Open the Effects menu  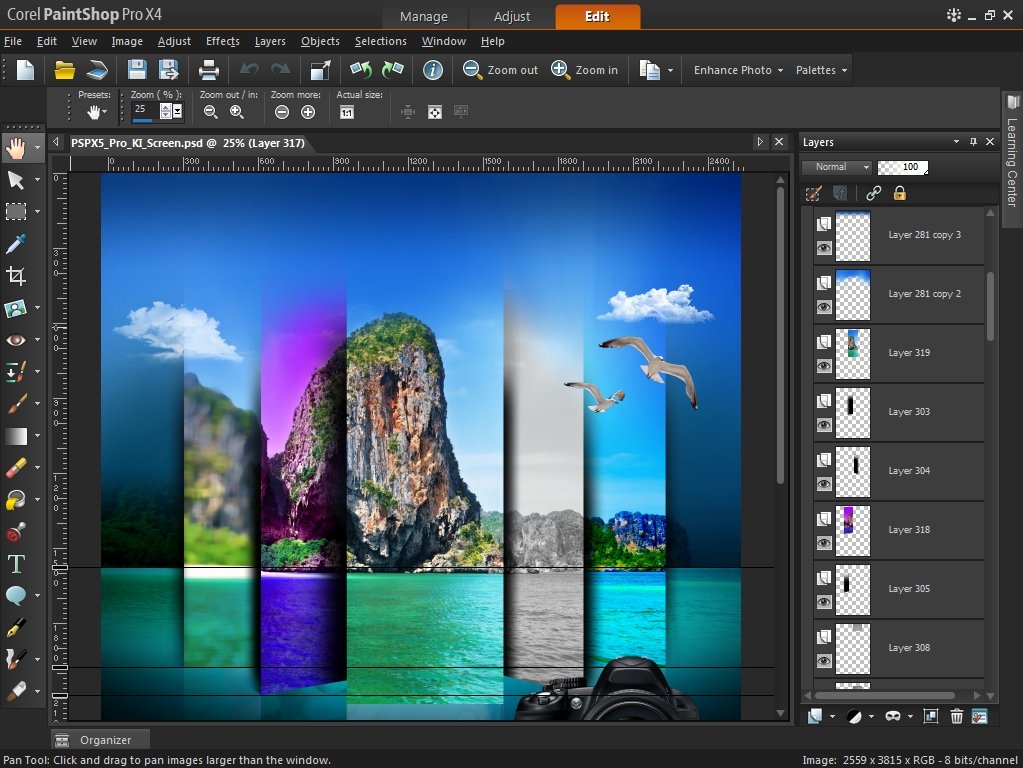tap(222, 41)
